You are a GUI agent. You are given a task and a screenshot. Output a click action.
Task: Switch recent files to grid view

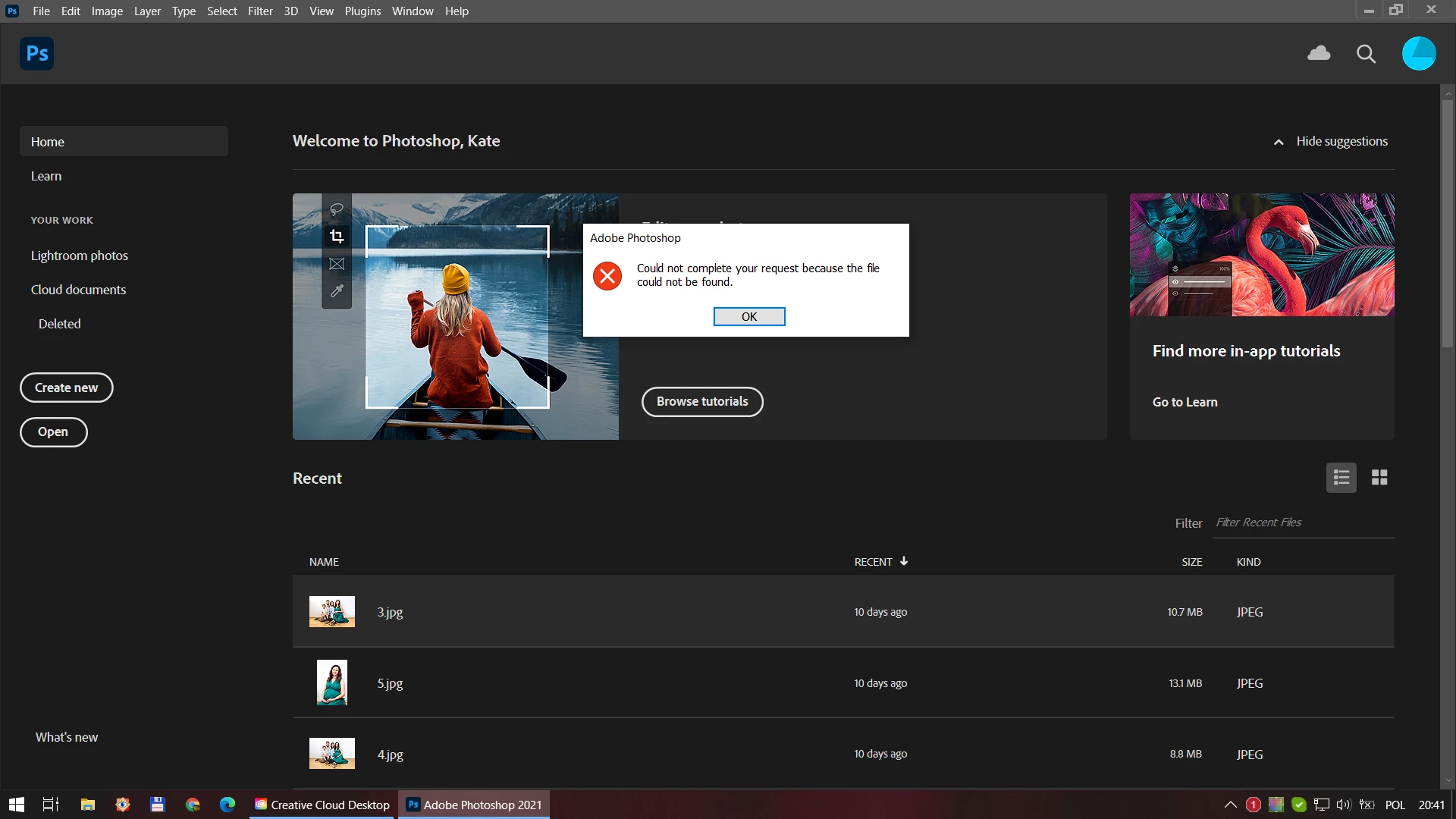click(1379, 478)
